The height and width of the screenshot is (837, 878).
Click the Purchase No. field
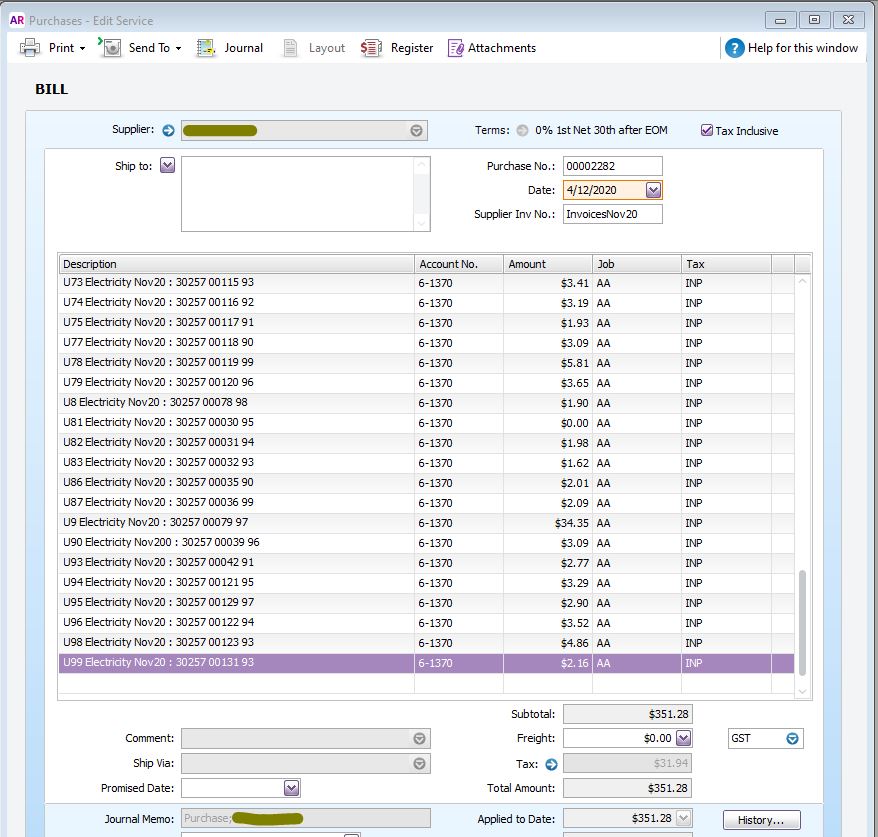point(612,166)
